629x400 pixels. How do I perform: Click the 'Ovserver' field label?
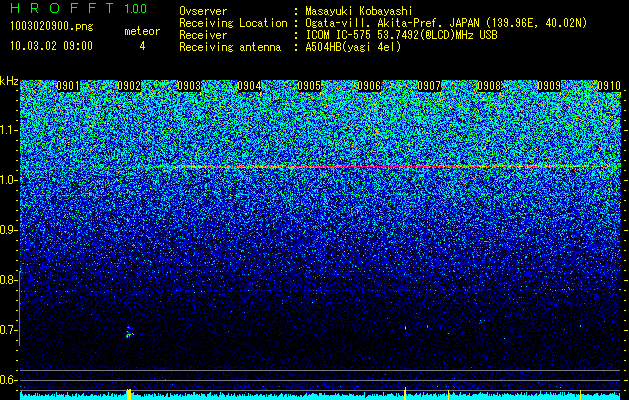click(203, 11)
